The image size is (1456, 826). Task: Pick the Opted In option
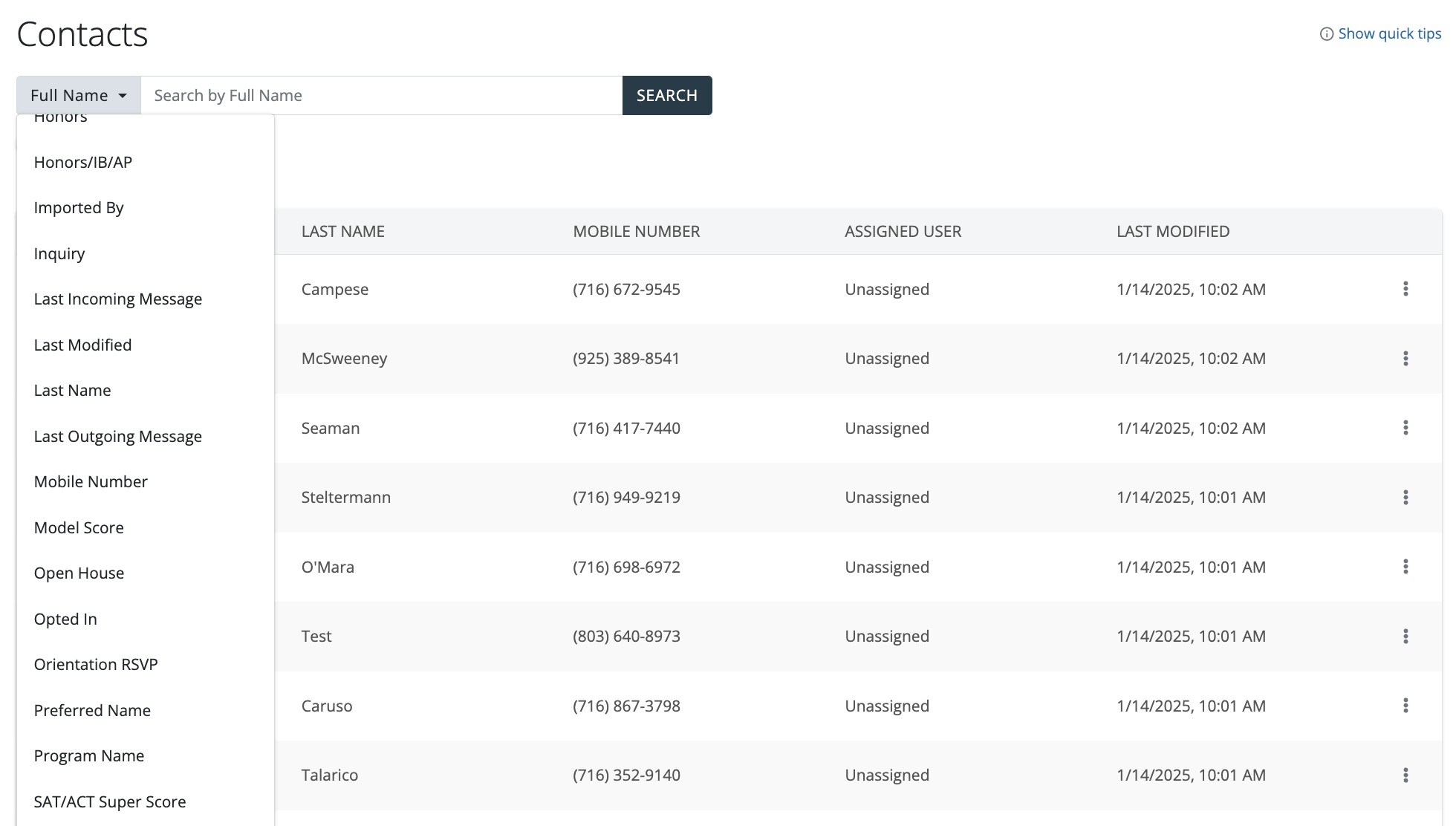coord(65,619)
